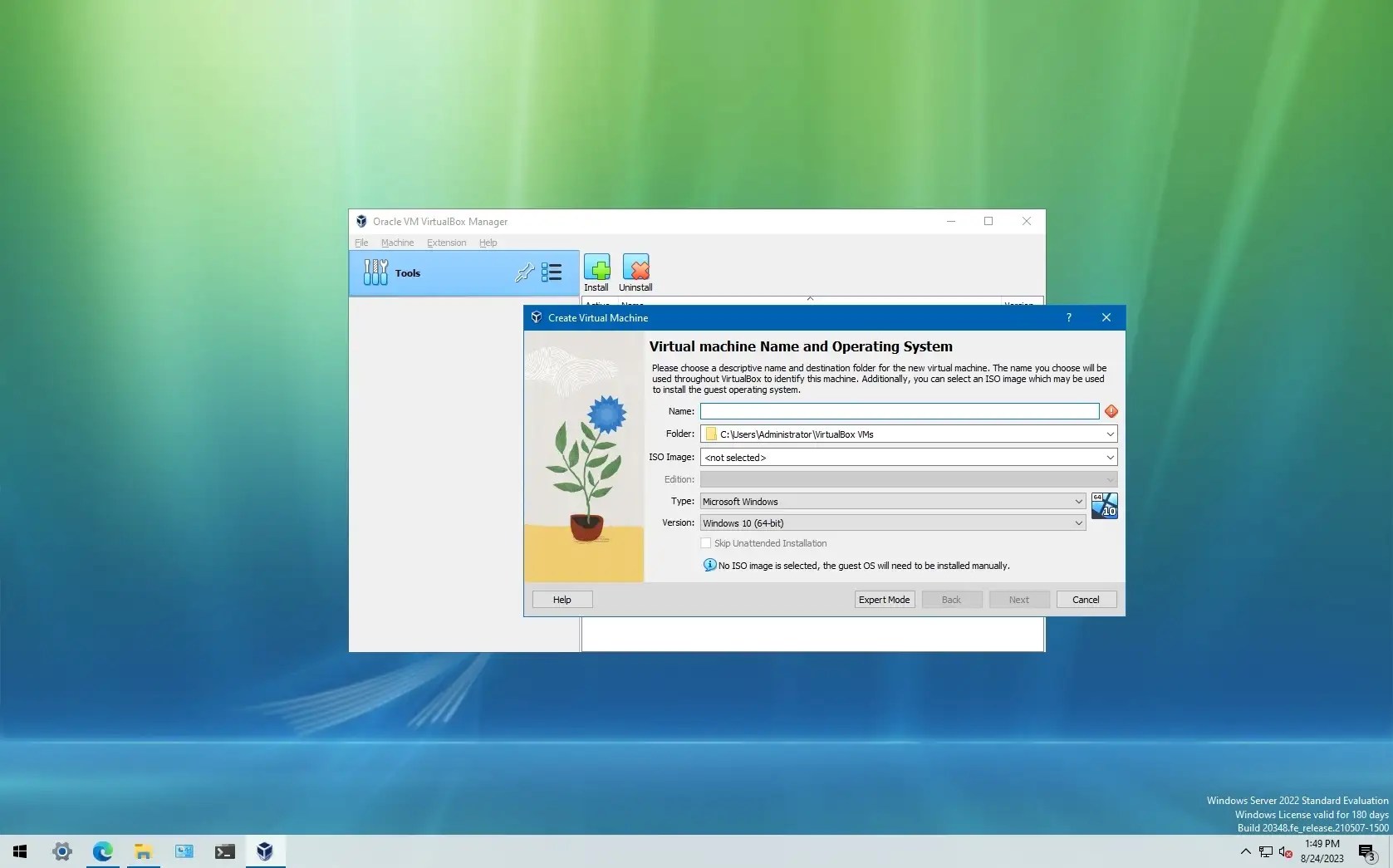Screen dimensions: 1393x868
Task: Click into the Name input field
Action: (900, 411)
